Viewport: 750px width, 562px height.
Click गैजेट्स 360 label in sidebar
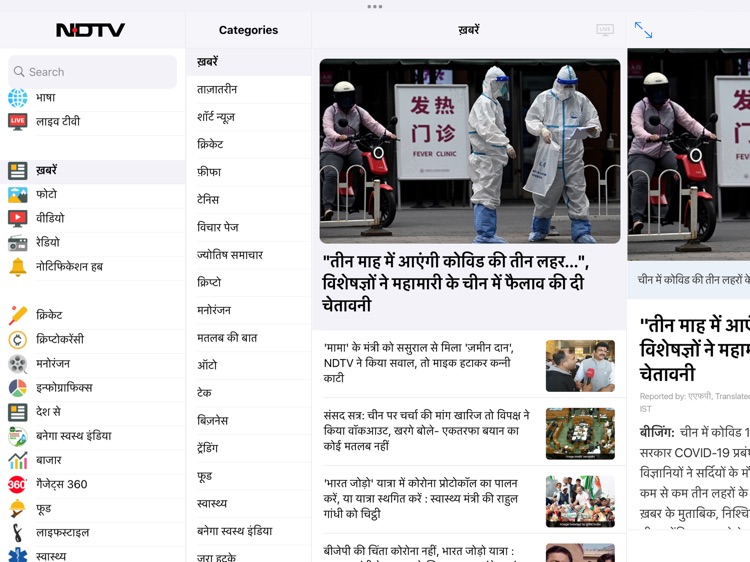(62, 485)
